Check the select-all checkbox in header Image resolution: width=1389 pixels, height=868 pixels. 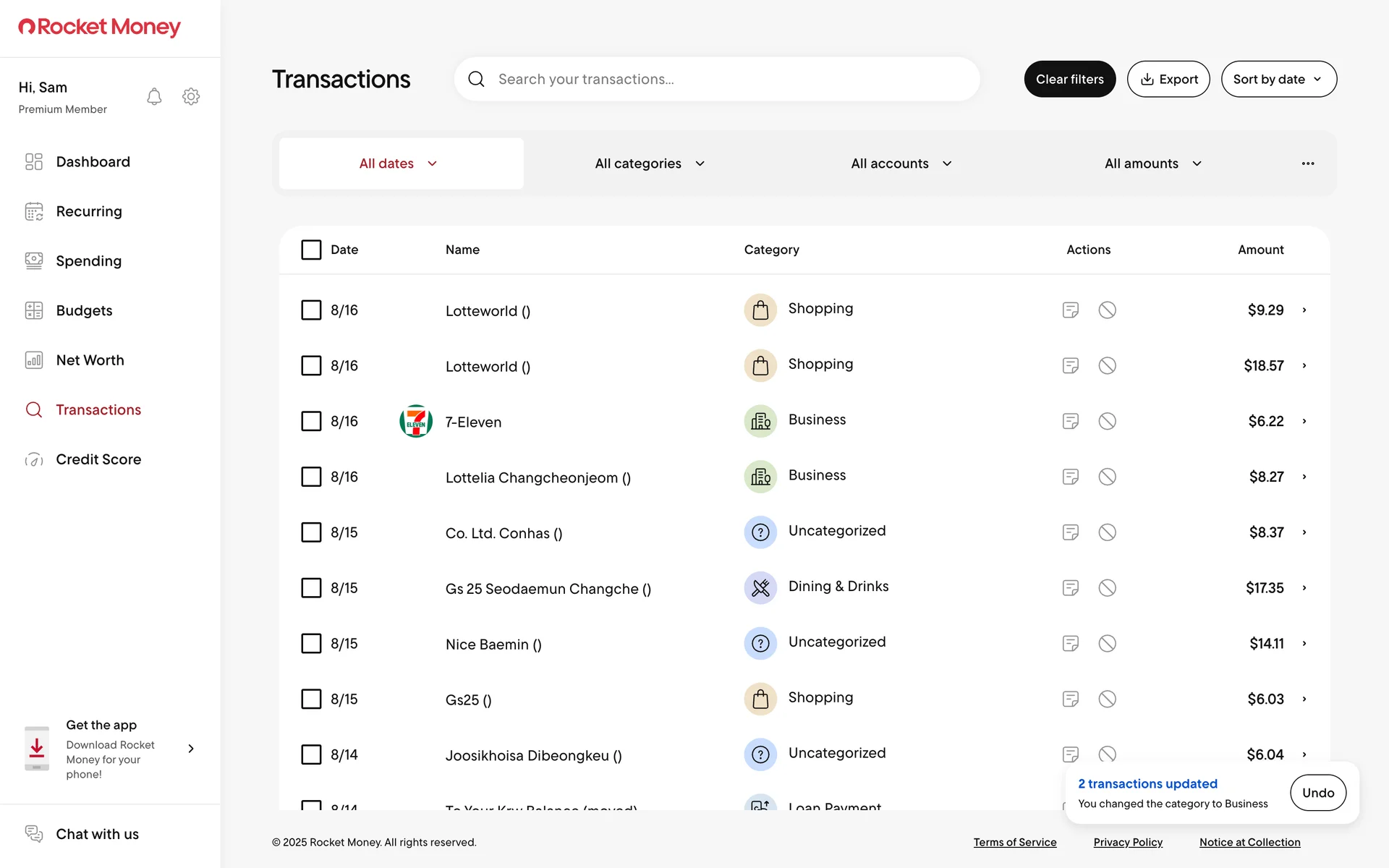point(311,250)
